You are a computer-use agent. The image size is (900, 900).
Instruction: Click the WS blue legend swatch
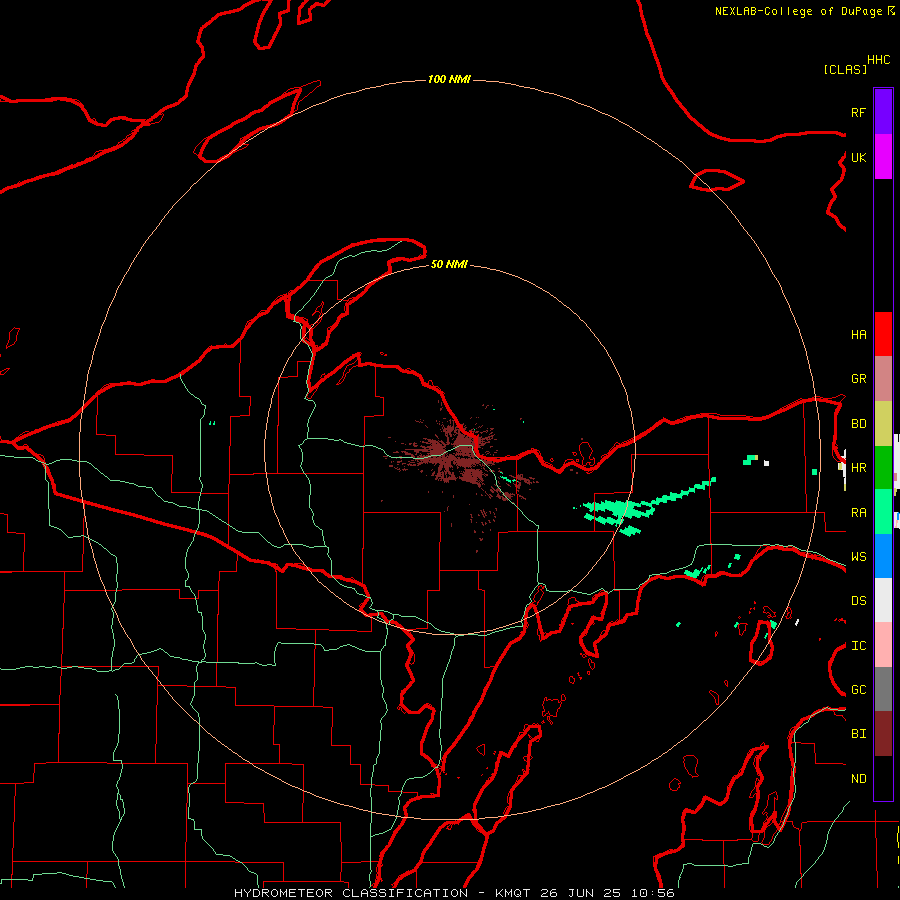[883, 556]
